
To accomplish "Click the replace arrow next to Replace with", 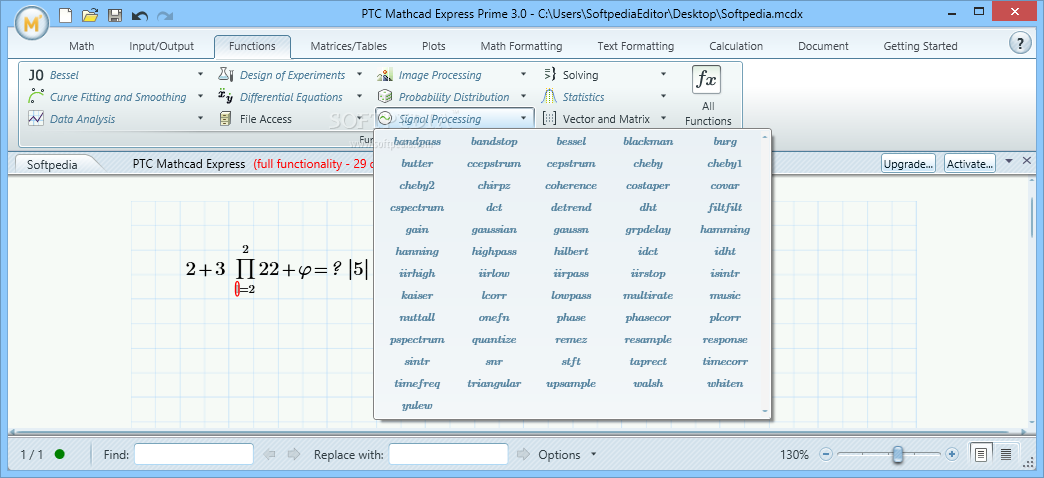I will click(x=524, y=455).
